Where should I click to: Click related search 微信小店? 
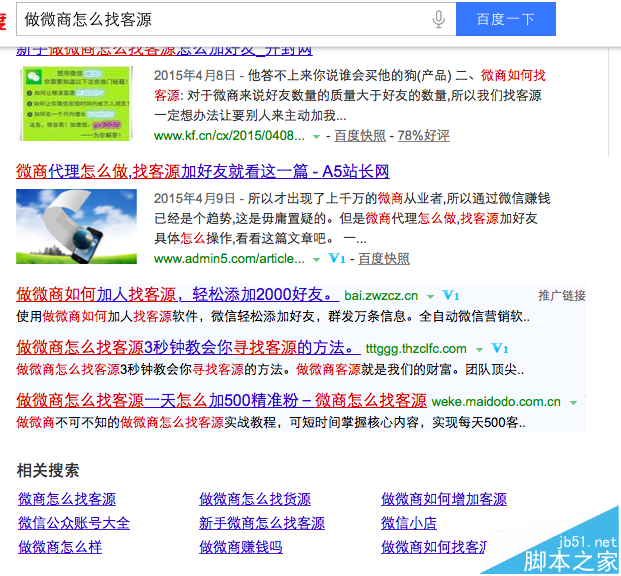pos(408,523)
